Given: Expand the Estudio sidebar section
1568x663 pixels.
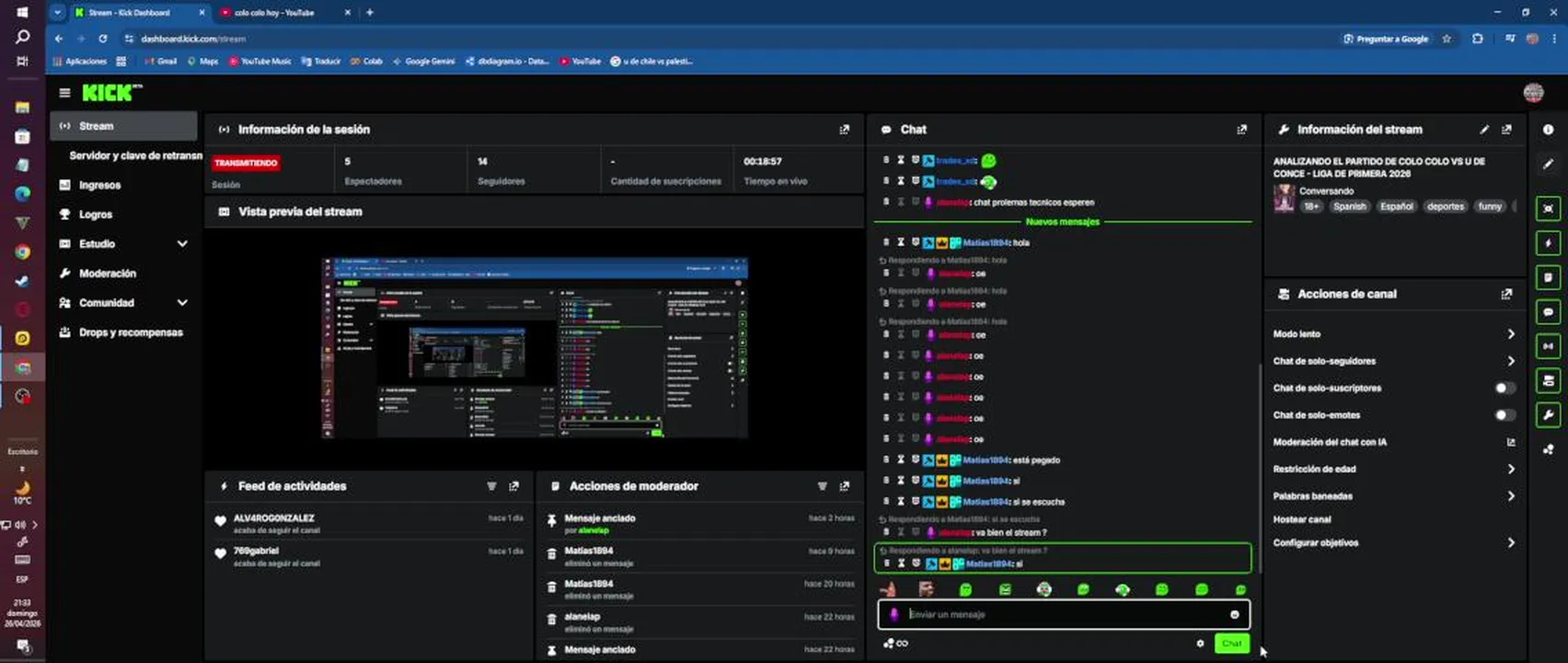Looking at the screenshot, I should coord(182,244).
